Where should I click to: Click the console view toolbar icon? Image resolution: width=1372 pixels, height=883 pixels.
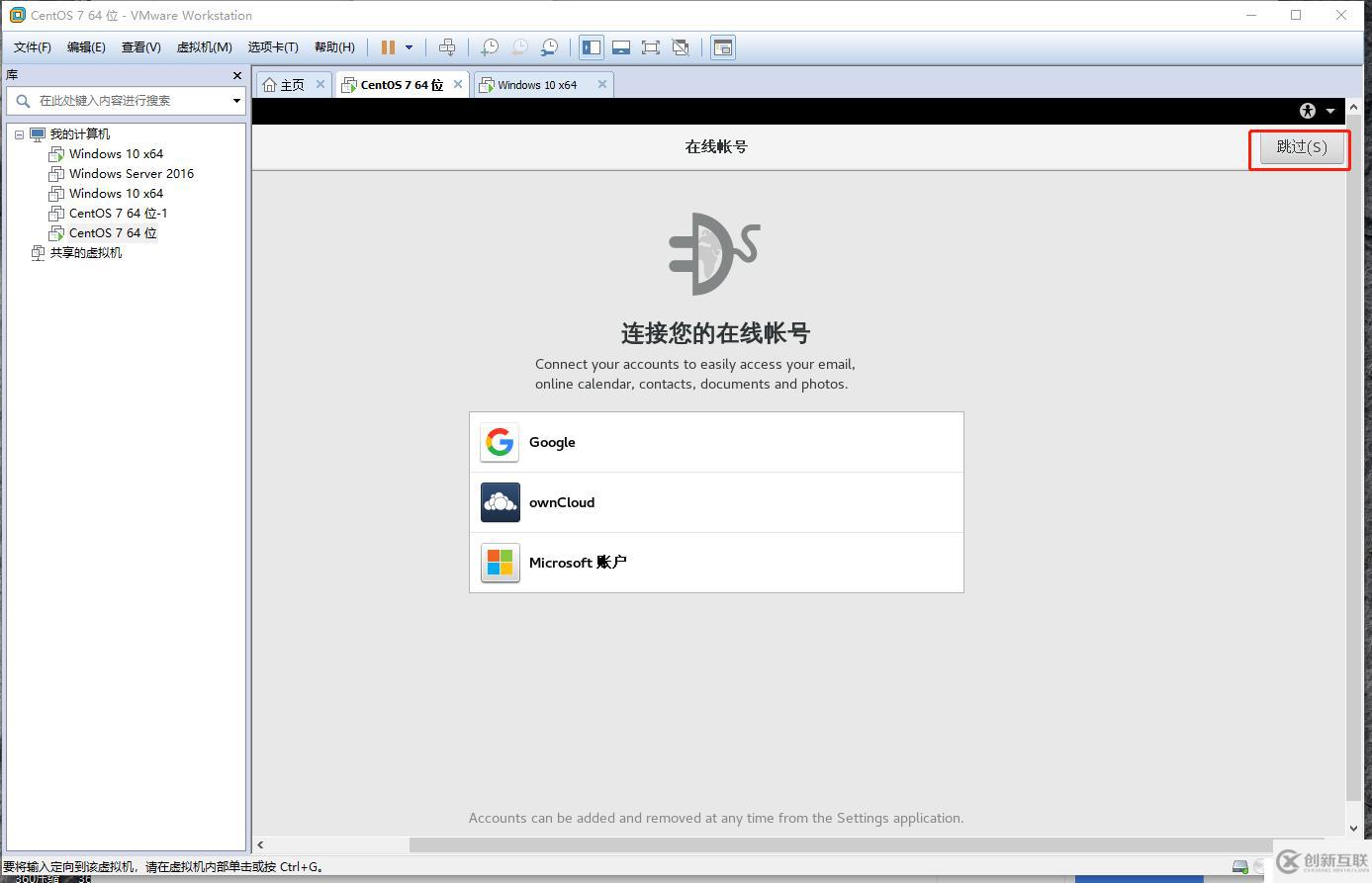pyautogui.click(x=723, y=47)
